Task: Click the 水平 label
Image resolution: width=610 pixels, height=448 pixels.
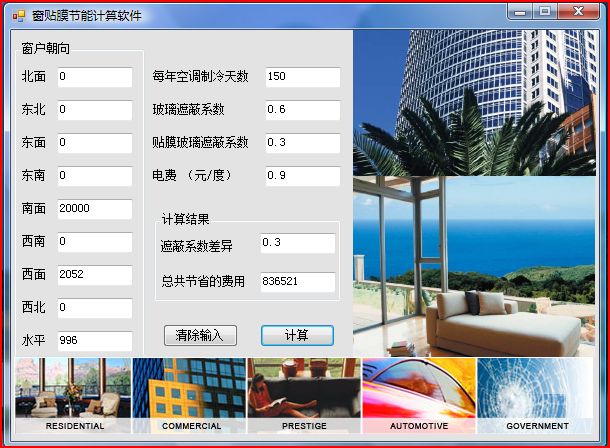Action: (x=34, y=340)
